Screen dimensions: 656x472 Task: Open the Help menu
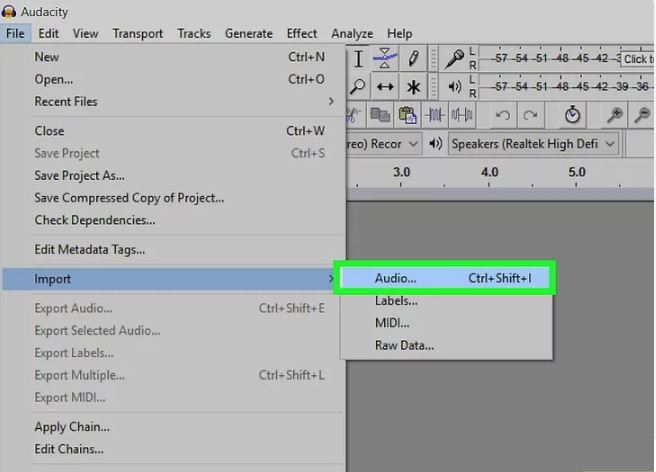coord(400,33)
